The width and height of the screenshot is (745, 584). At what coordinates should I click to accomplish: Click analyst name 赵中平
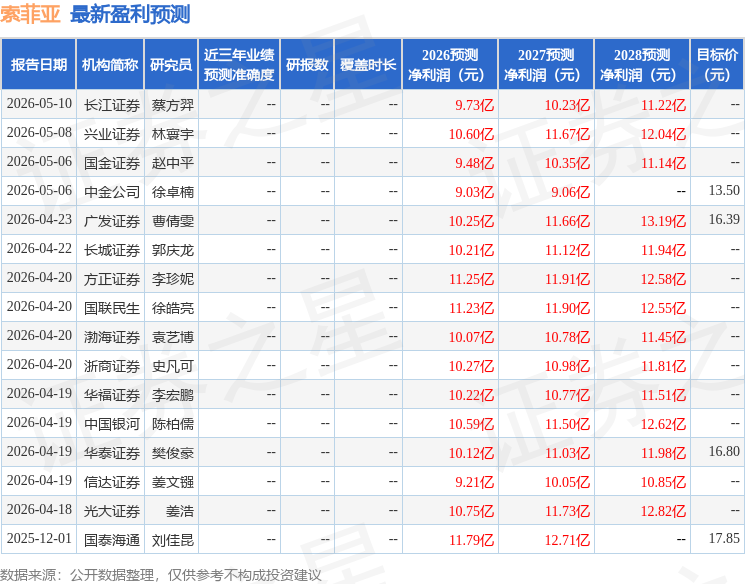click(172, 163)
